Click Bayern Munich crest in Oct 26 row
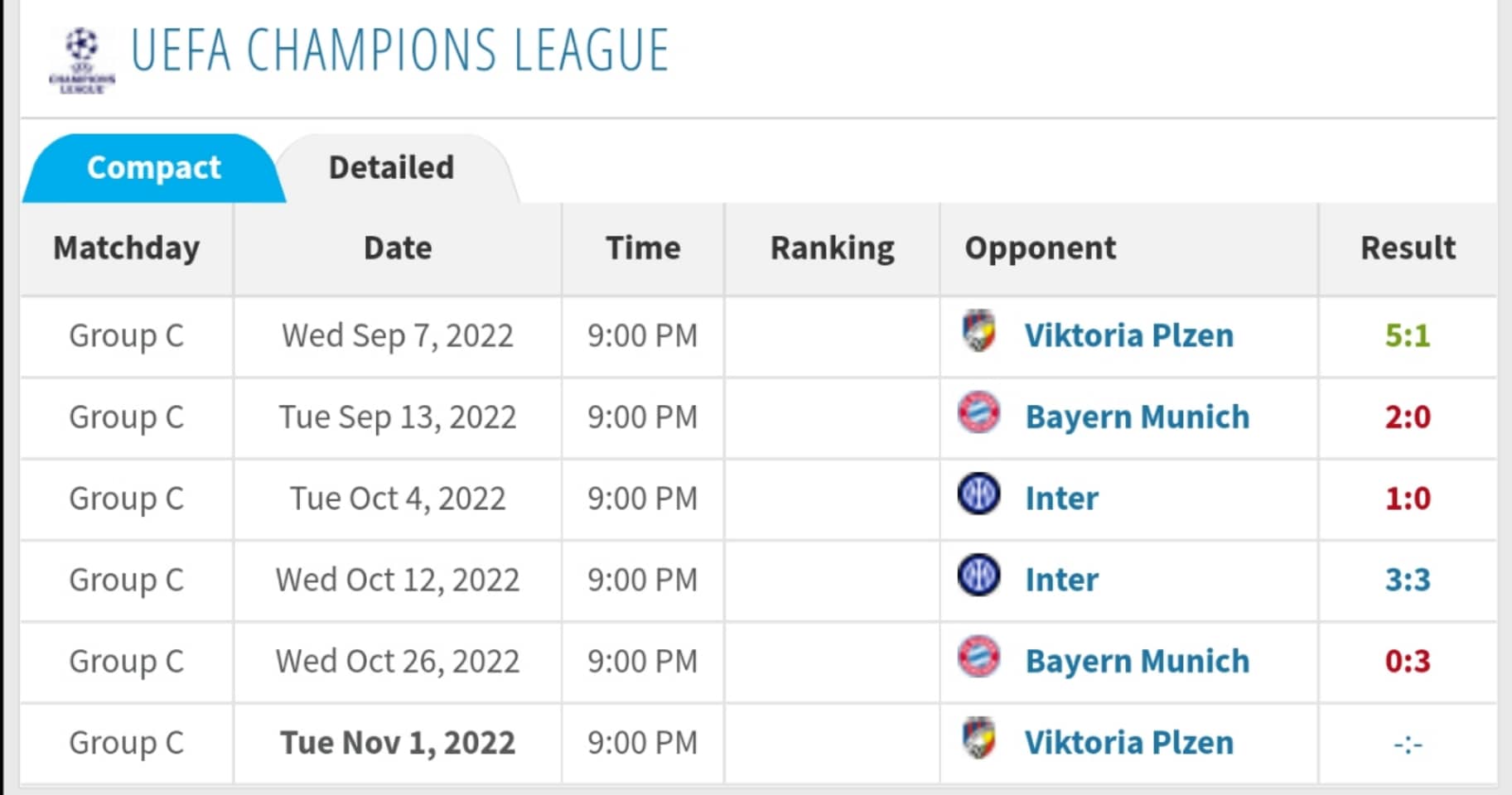This screenshot has width=1512, height=795. click(978, 657)
